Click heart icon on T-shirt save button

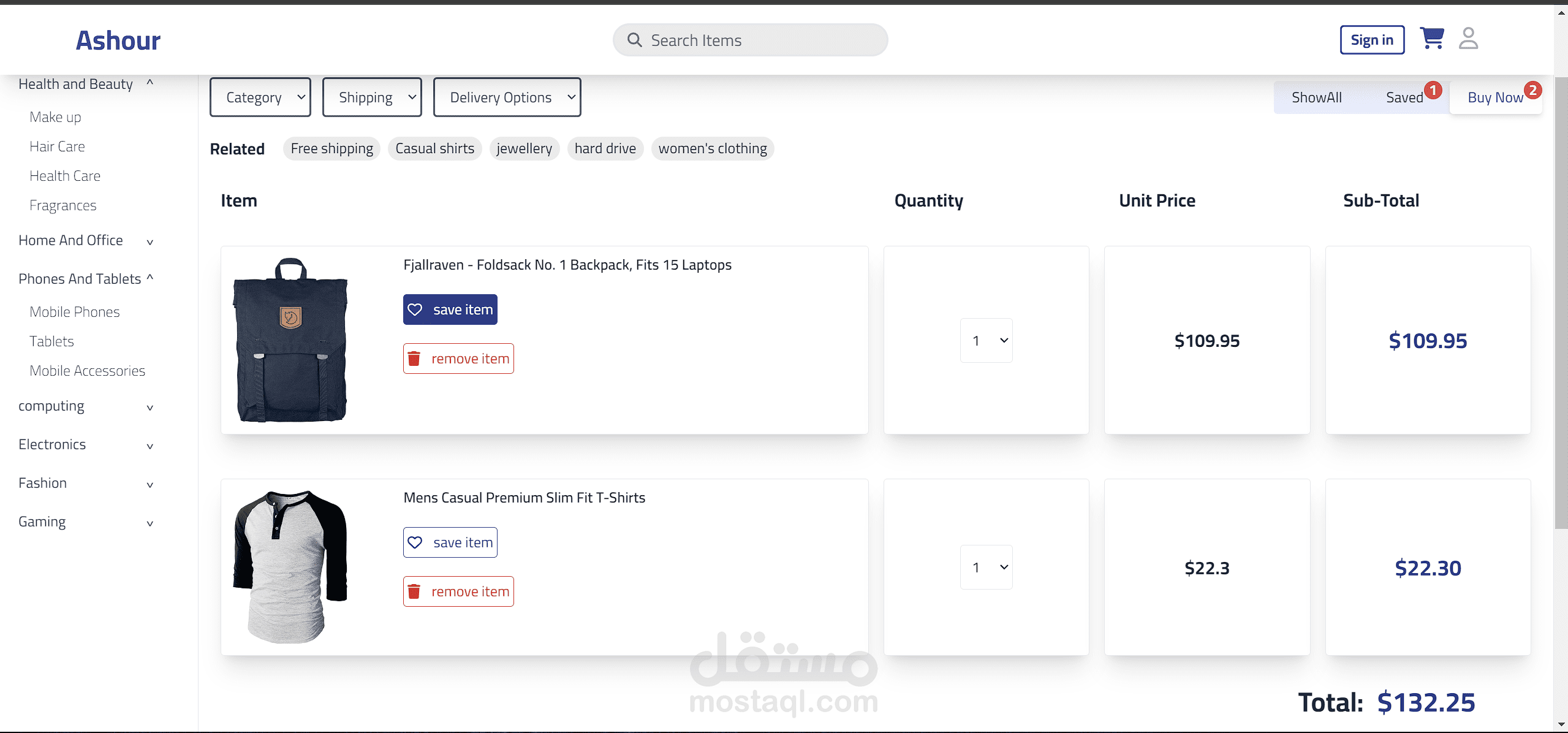point(415,543)
